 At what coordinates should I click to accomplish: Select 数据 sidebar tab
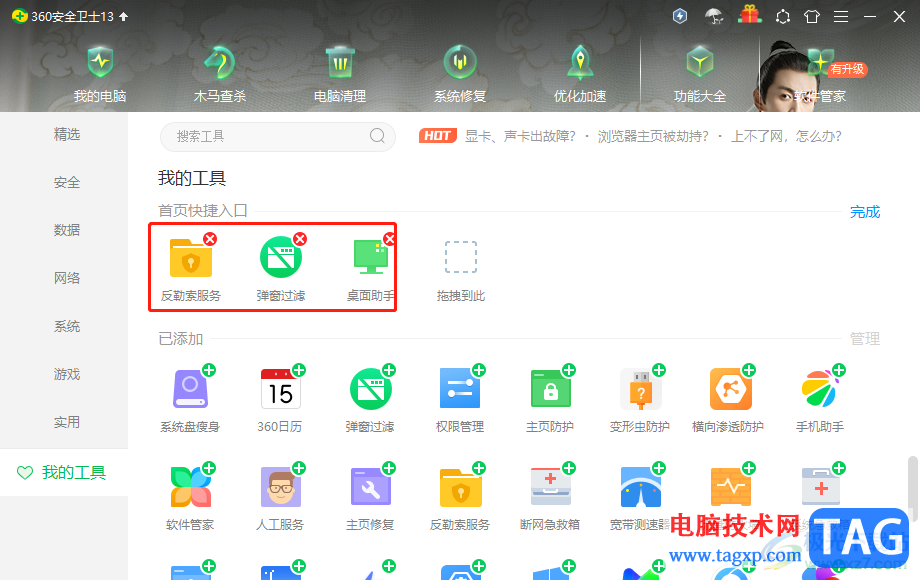click(67, 230)
